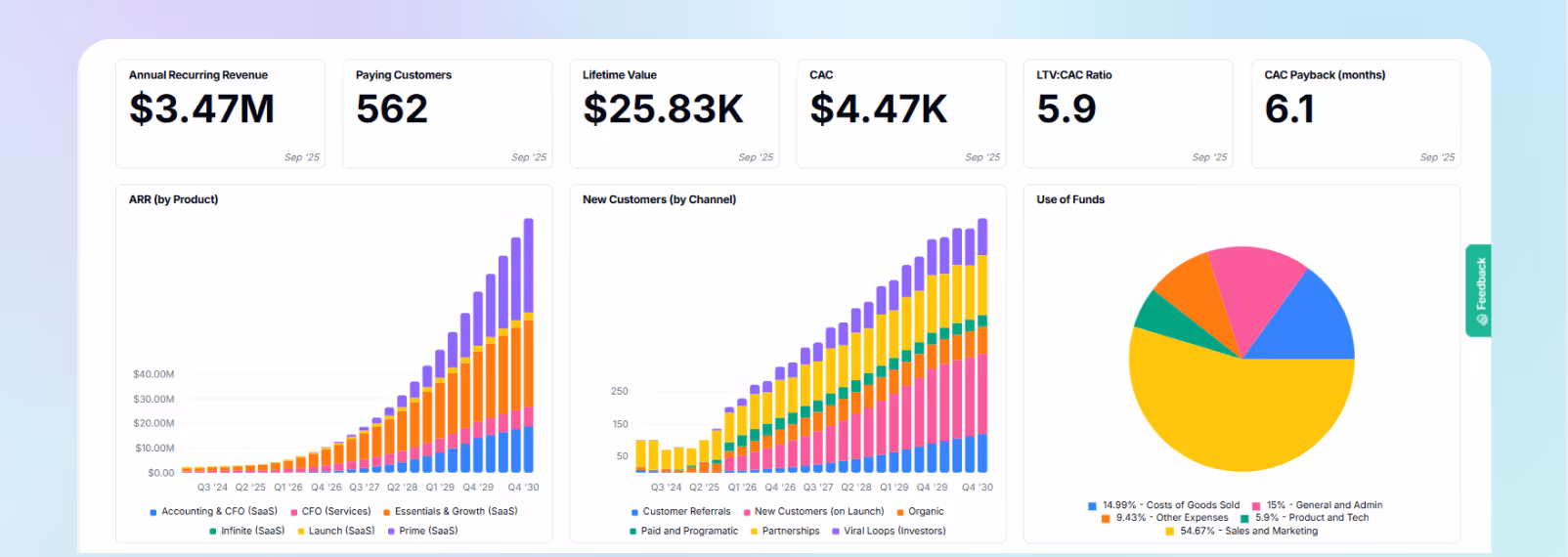Screen dimensions: 1568x557
Task: Toggle Product and Tech 5.9% legend
Action: pyautogui.click(x=1304, y=518)
